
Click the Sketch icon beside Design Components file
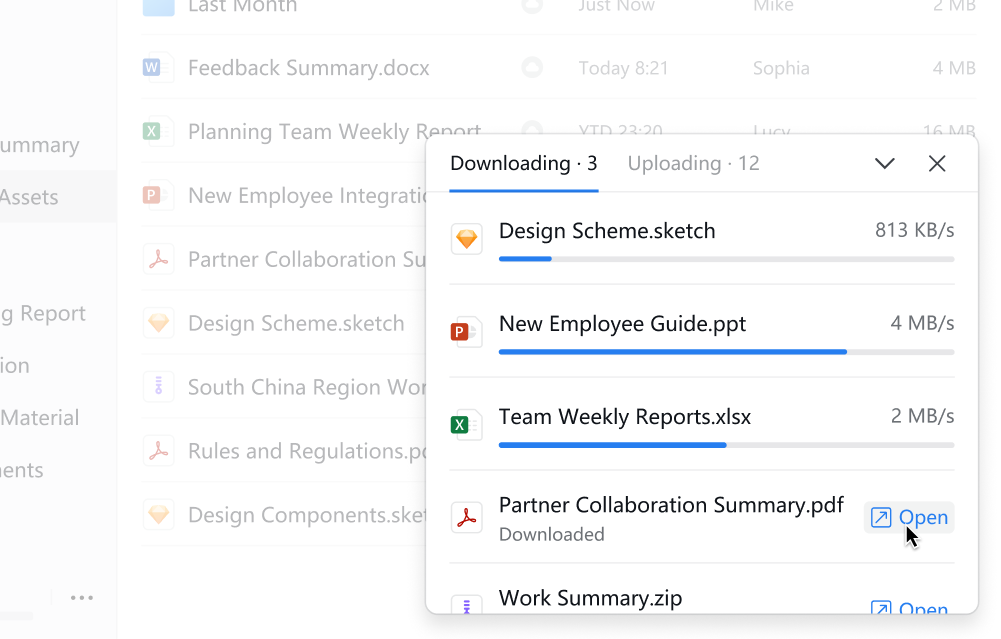click(158, 515)
